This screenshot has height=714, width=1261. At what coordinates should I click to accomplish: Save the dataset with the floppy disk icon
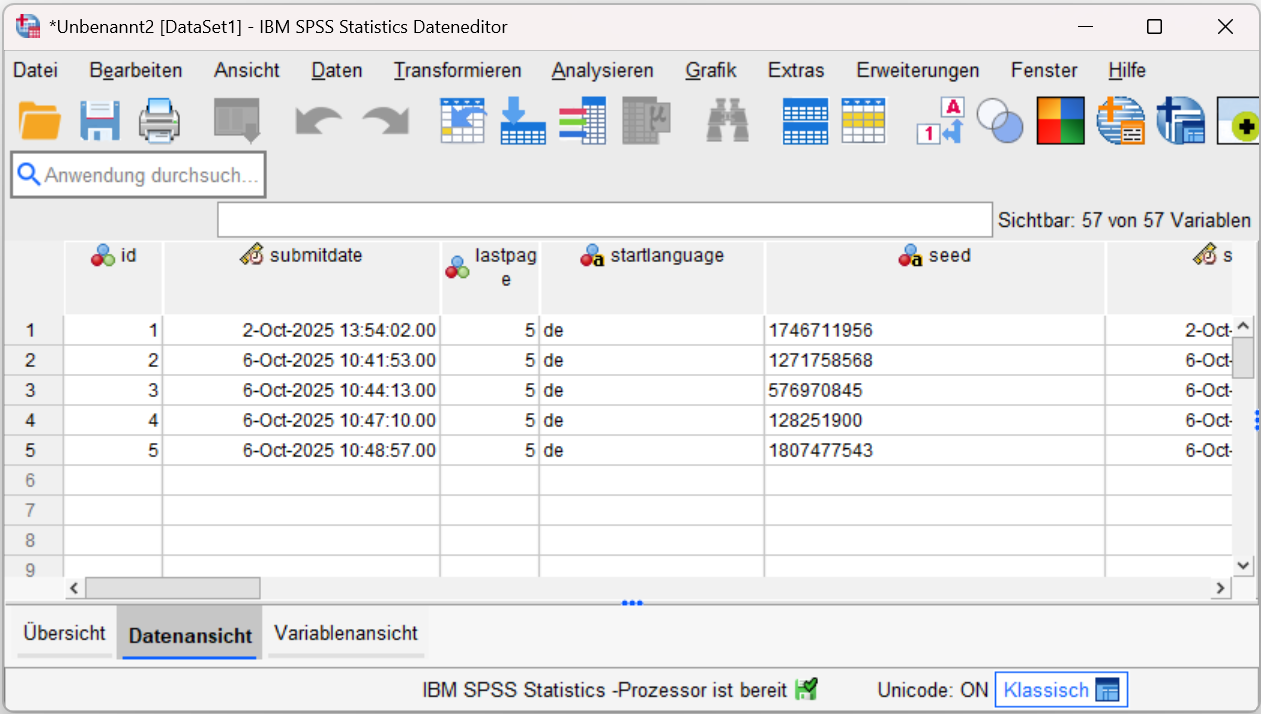coord(100,121)
